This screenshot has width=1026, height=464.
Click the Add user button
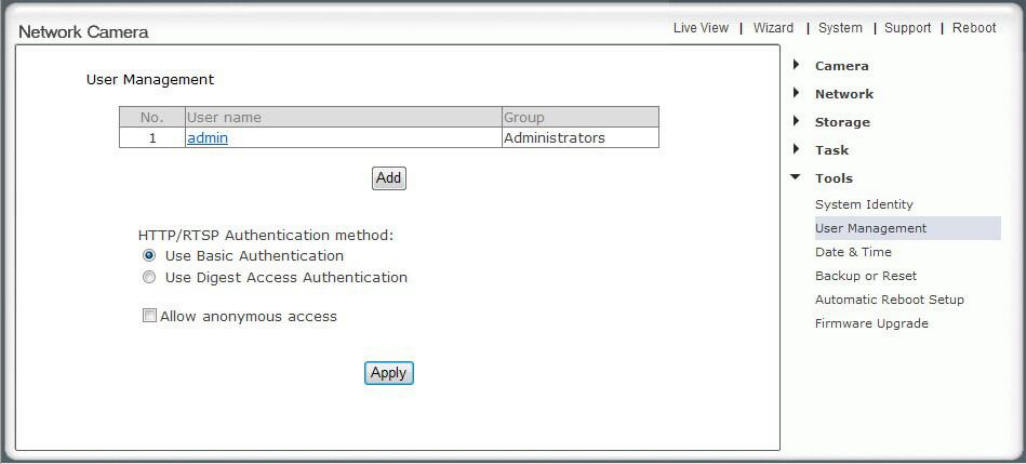pyautogui.click(x=389, y=178)
